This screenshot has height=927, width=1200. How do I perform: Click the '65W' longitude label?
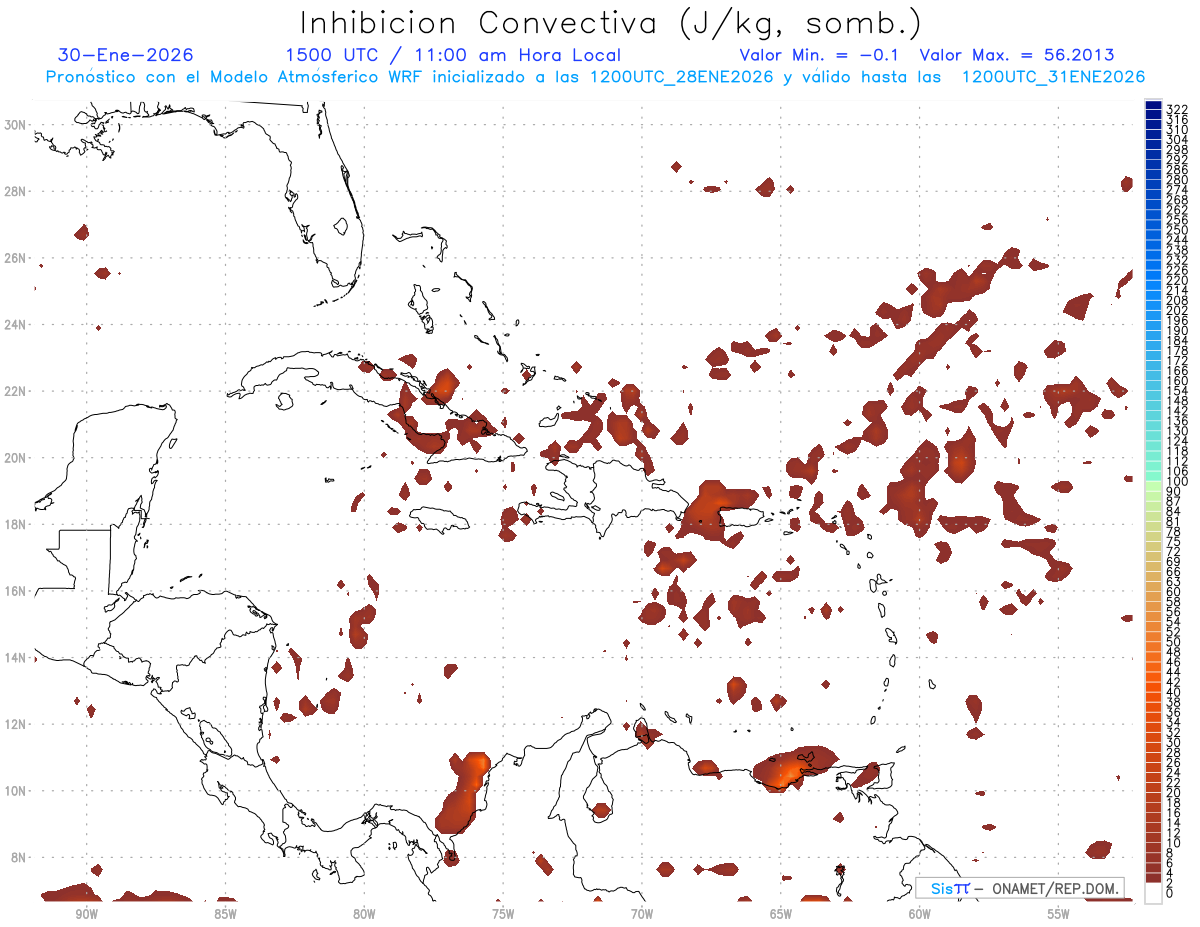click(x=781, y=913)
